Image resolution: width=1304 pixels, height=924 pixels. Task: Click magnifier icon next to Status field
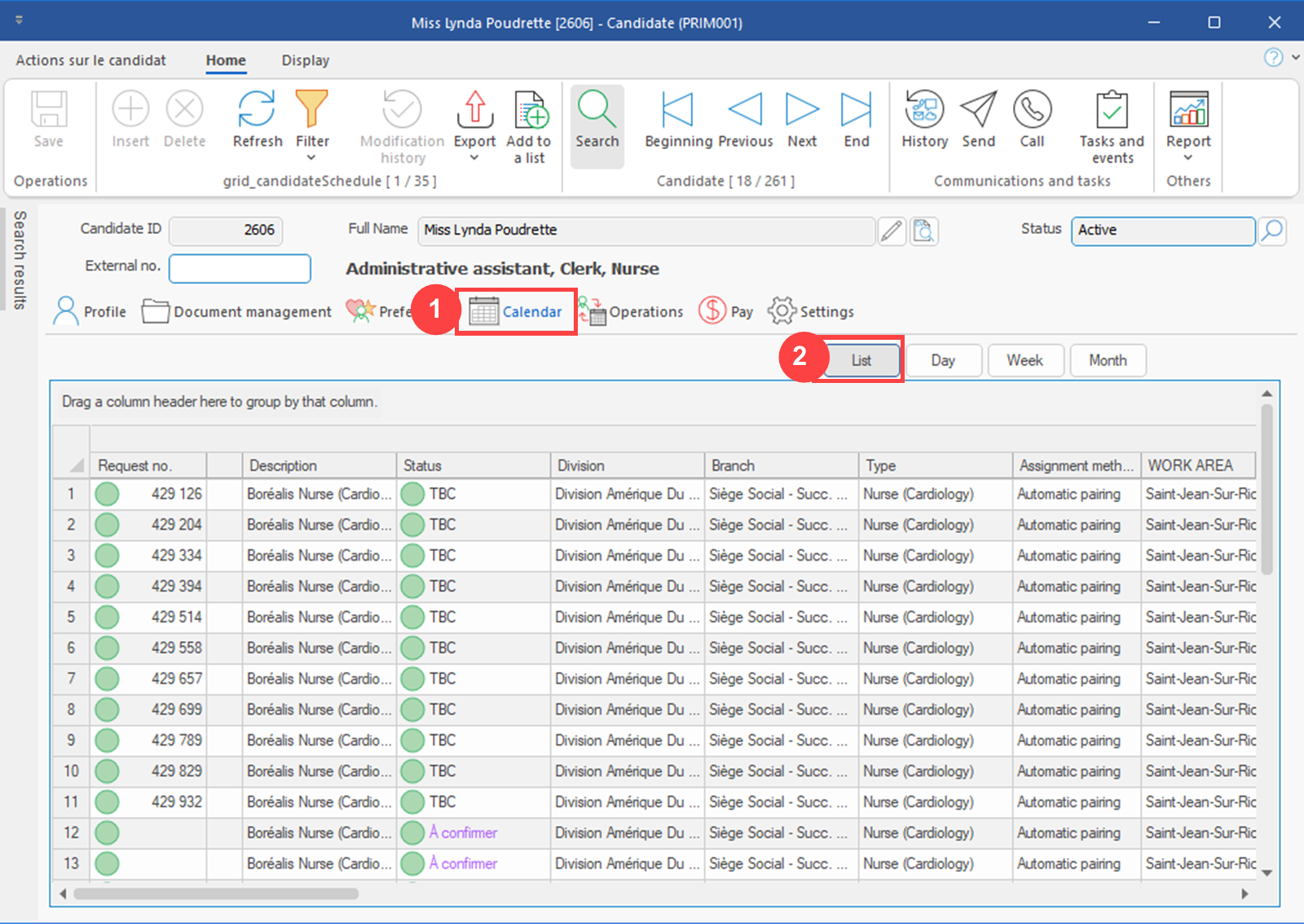1272,231
